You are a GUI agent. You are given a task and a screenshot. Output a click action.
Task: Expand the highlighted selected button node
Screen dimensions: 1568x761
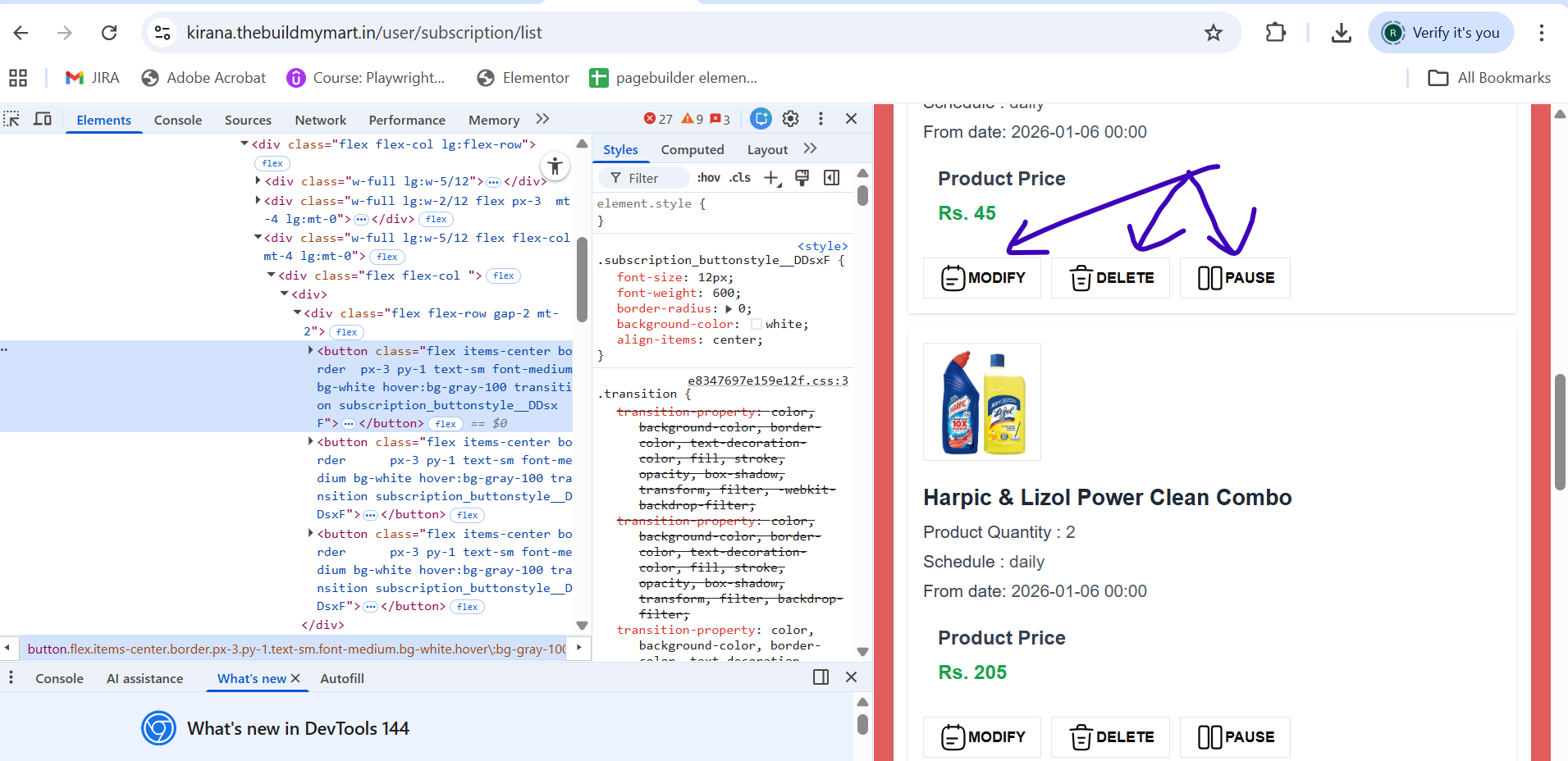[311, 350]
